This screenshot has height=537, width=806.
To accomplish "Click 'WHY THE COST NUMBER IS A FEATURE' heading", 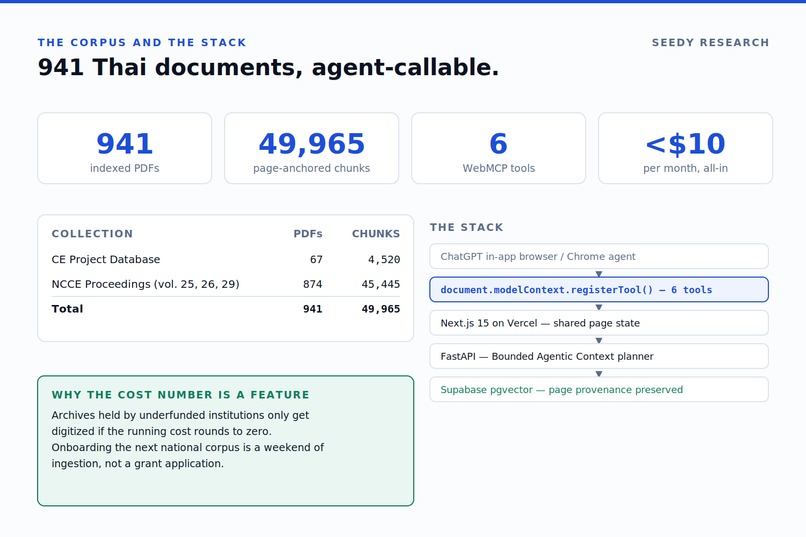I will [x=180, y=395].
